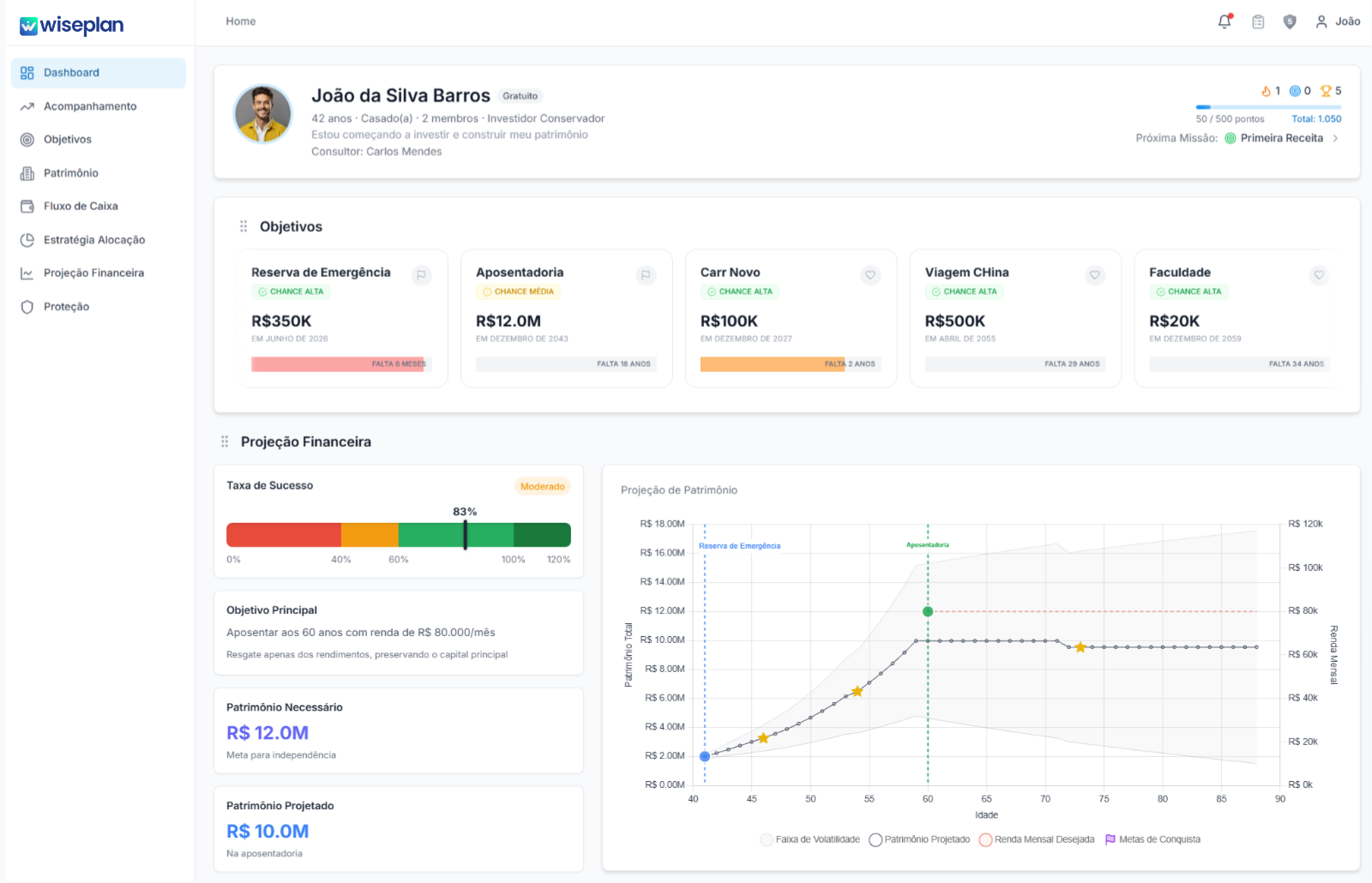Screen dimensions: 1372x883
Task: Click the trophy counter icon
Action: click(1326, 91)
